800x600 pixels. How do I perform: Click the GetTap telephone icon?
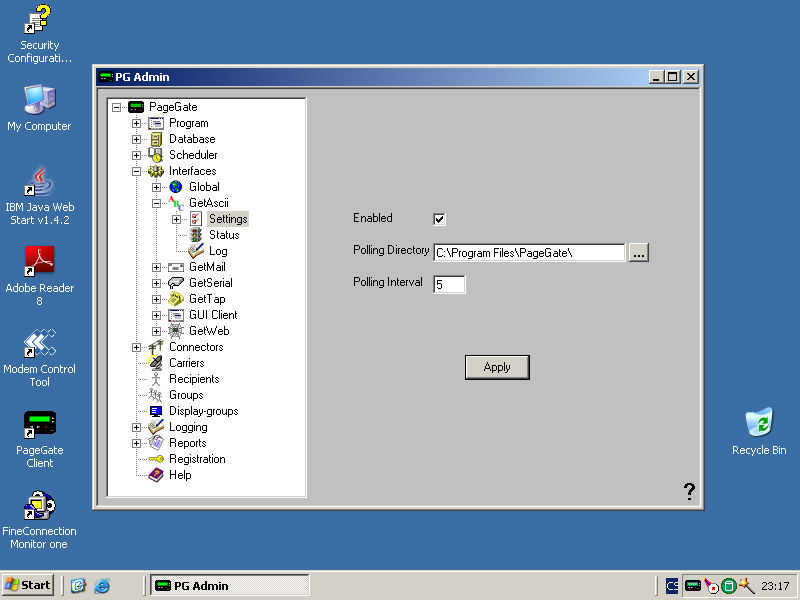point(176,299)
